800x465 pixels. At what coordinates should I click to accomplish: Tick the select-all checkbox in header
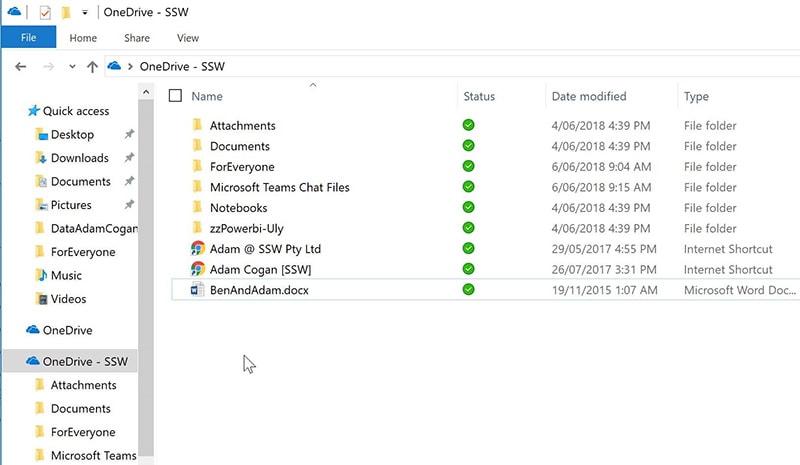coord(176,96)
